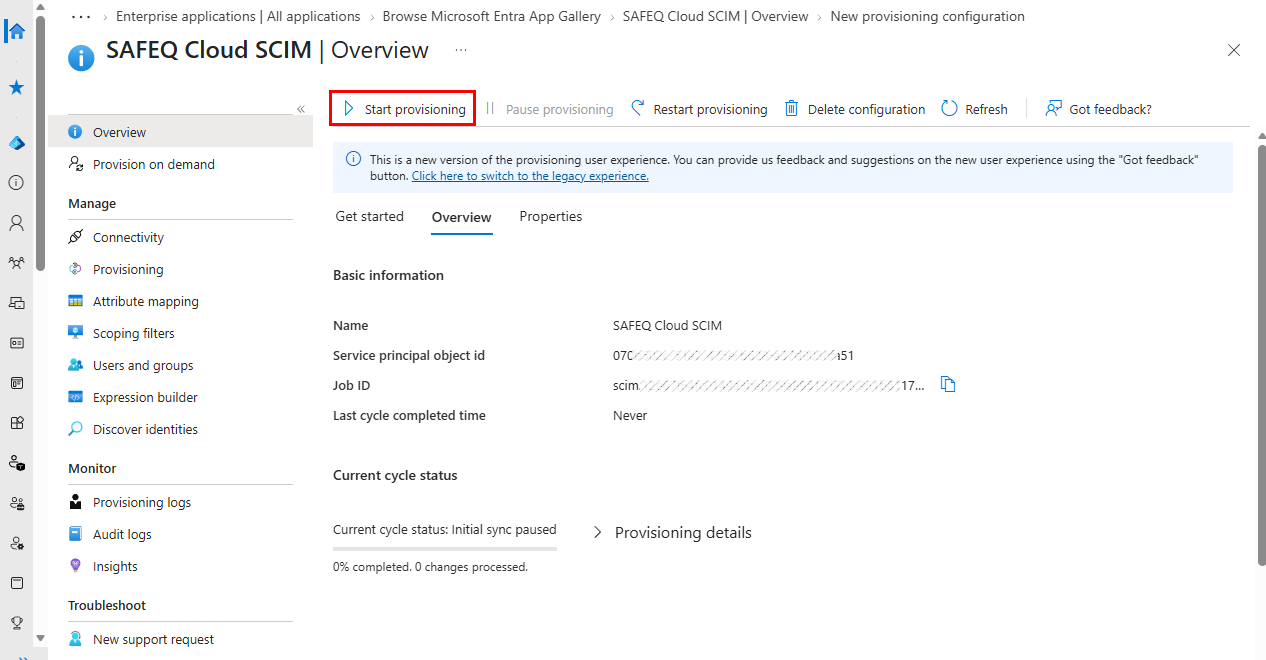Screen dimensions: 1266x660
Task: Open Got feedback? from toolbar
Action: tap(1099, 109)
